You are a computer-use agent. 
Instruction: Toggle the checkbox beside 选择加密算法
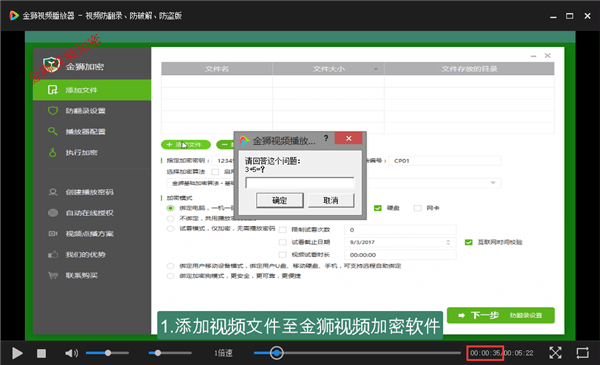pos(215,172)
